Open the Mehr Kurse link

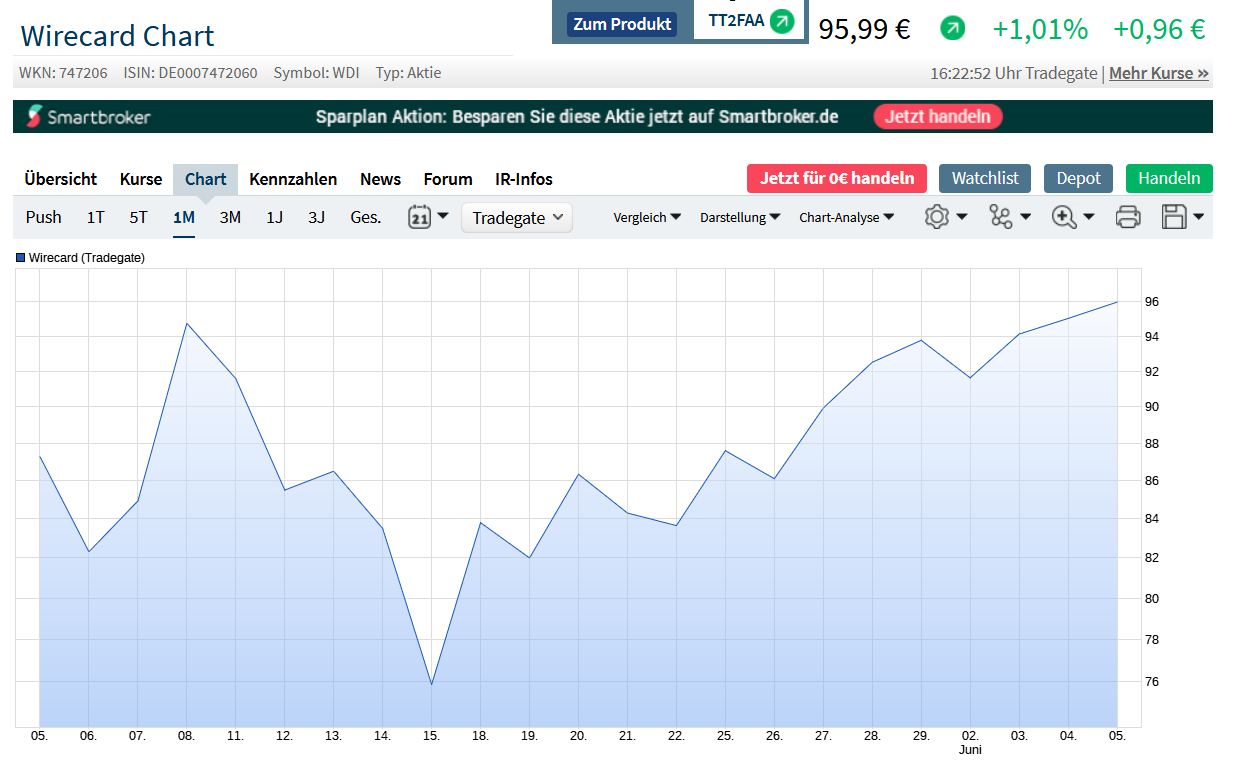coord(1158,72)
